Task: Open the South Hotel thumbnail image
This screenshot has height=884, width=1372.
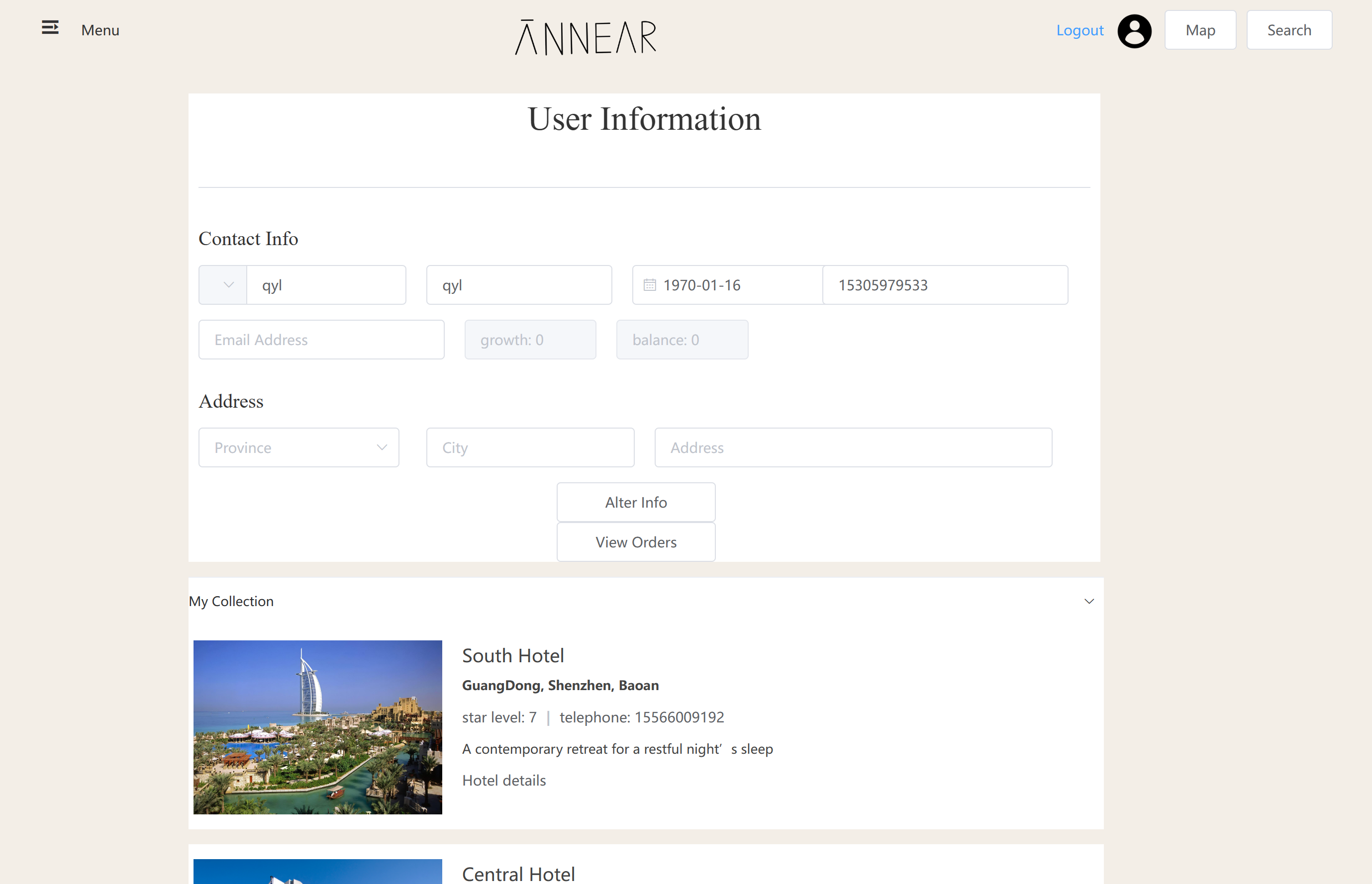Action: 317,727
